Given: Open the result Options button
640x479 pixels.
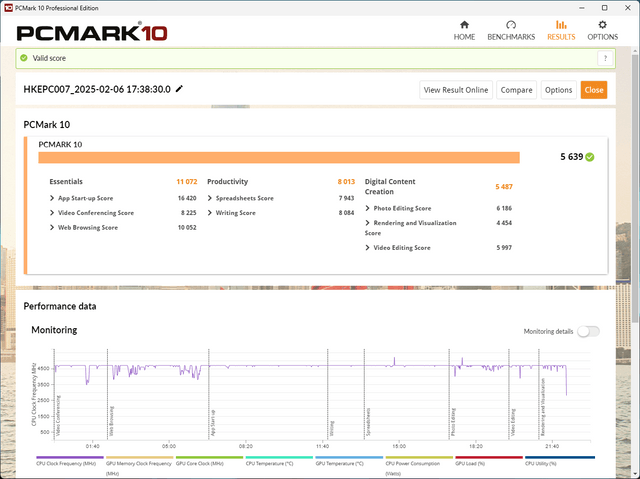Looking at the screenshot, I should point(558,90).
